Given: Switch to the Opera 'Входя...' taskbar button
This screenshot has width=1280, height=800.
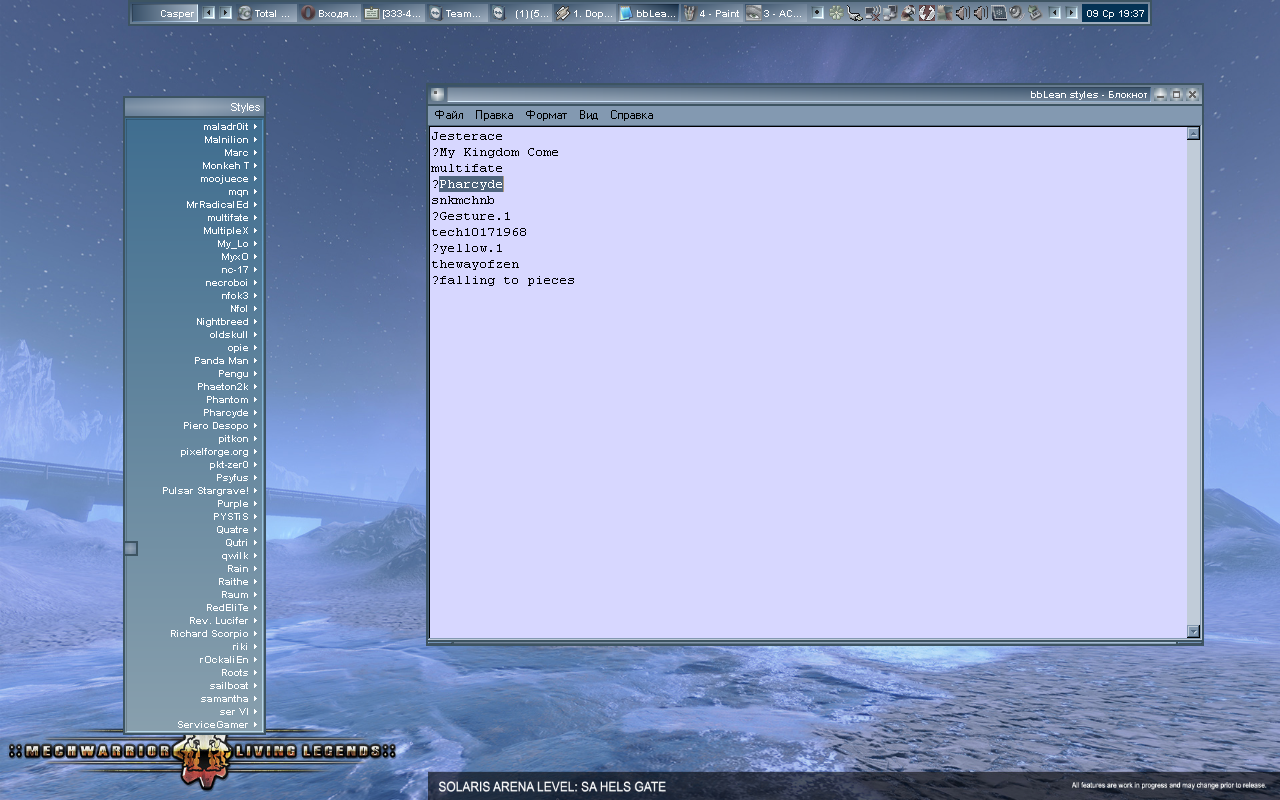Looking at the screenshot, I should point(329,13).
